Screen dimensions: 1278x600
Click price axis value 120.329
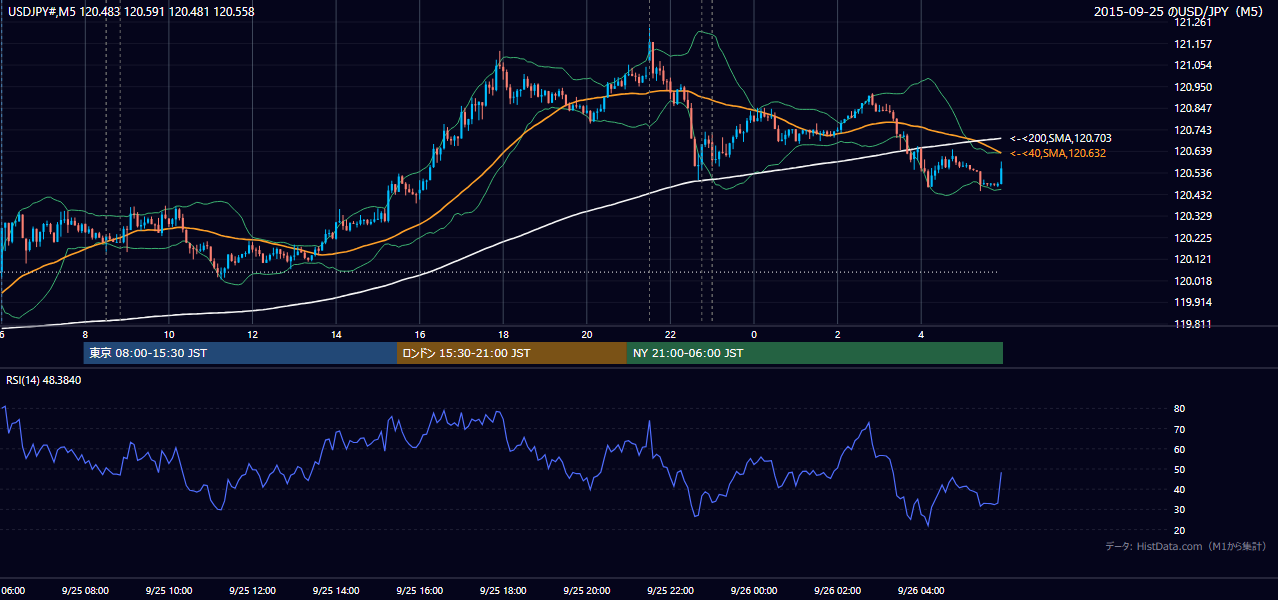[x=1194, y=216]
